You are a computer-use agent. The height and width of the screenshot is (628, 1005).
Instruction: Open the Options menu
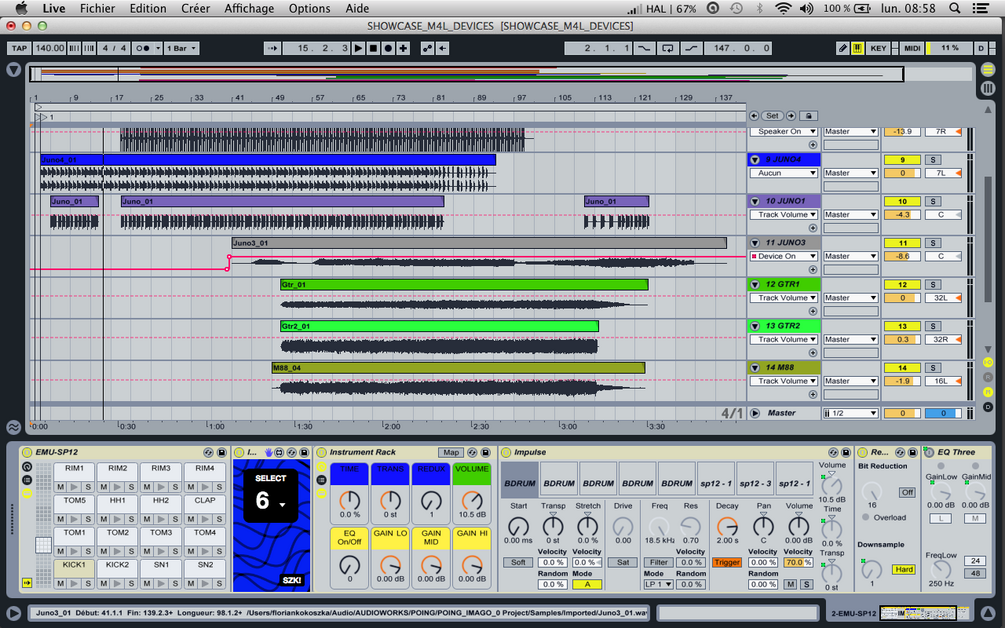(x=310, y=8)
